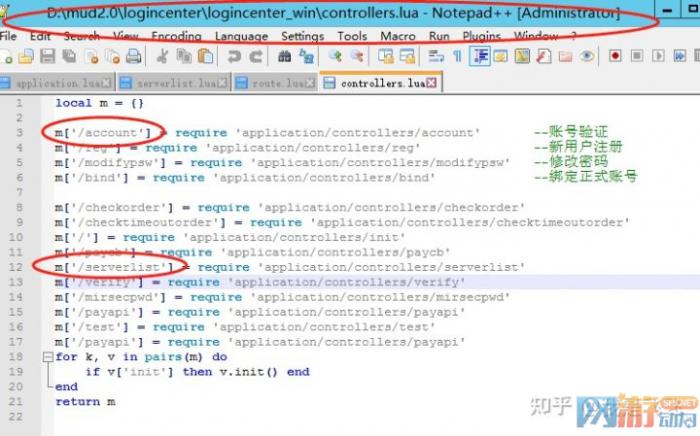Open the Encoding menu

point(176,36)
